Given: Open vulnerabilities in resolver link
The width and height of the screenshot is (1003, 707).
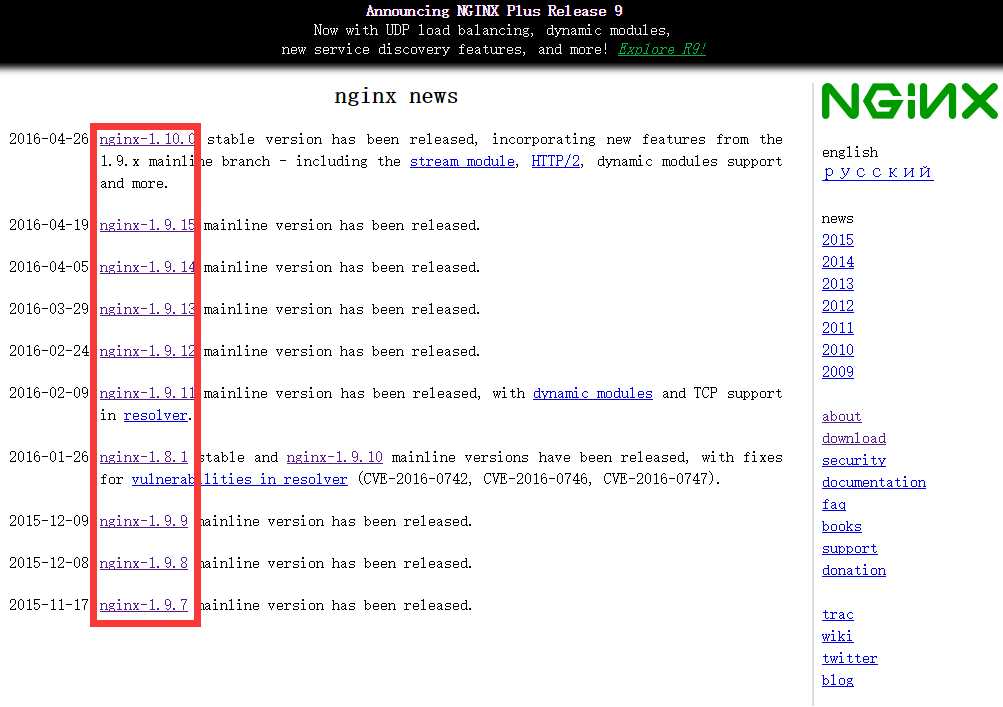Looking at the screenshot, I should pyautogui.click(x=239, y=479).
